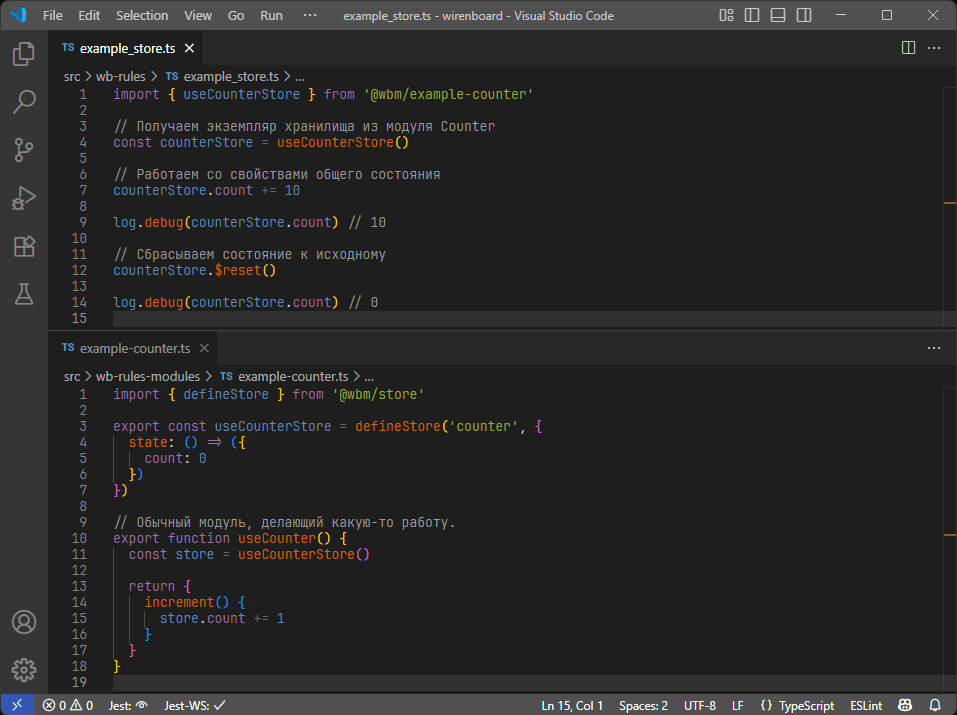Image resolution: width=957 pixels, height=715 pixels.
Task: Toggle the primary side bar layout button
Action: coord(752,16)
